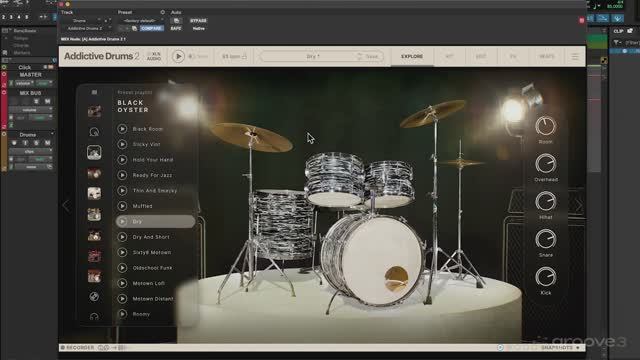Click the circular search icon below the first kit

94,132
